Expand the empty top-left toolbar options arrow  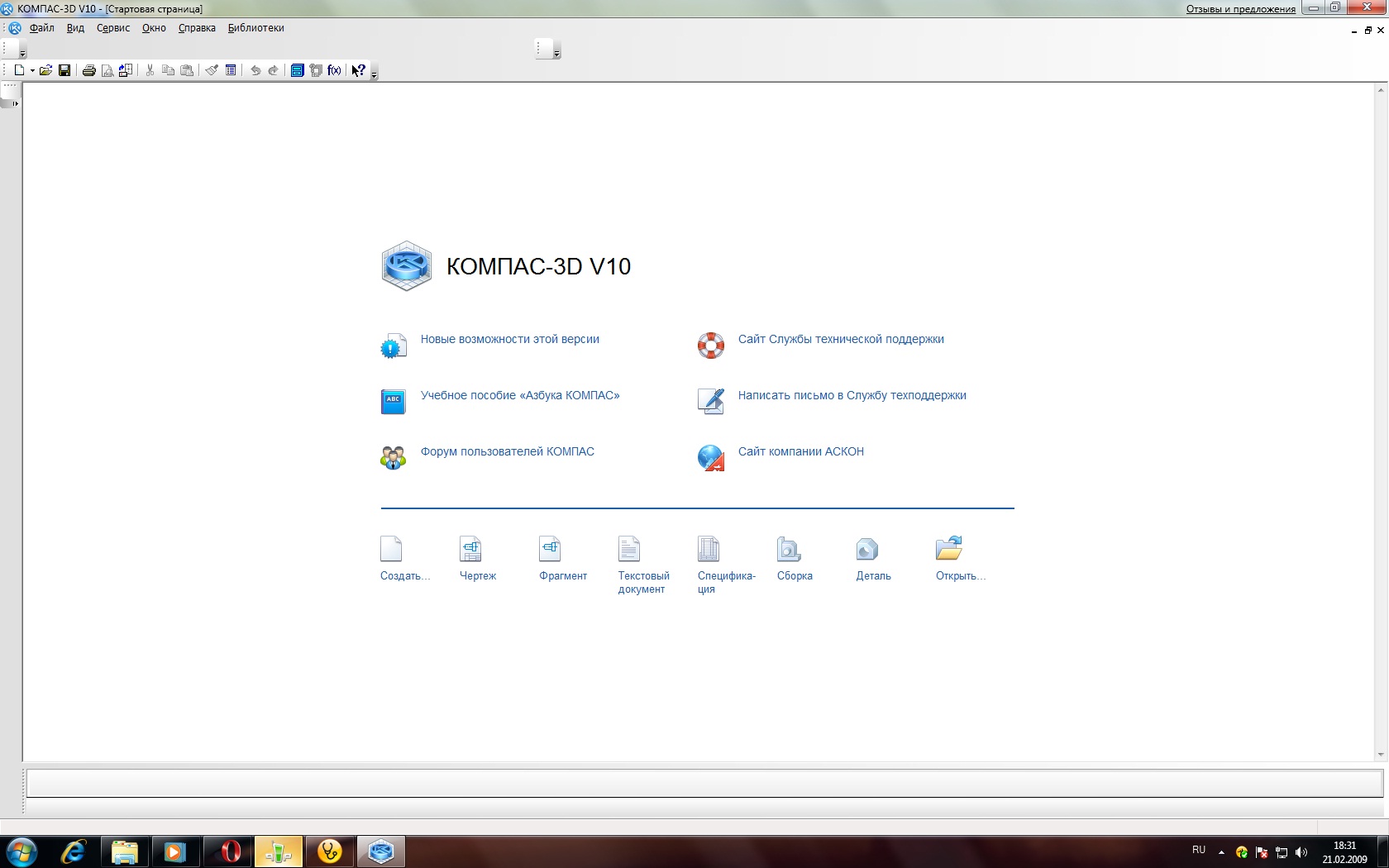tap(22, 54)
